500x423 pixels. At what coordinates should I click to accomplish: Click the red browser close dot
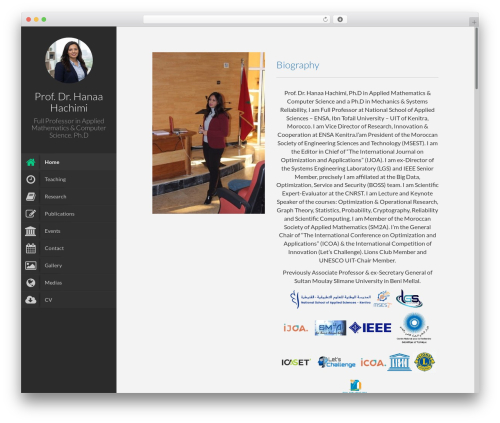pos(29,19)
